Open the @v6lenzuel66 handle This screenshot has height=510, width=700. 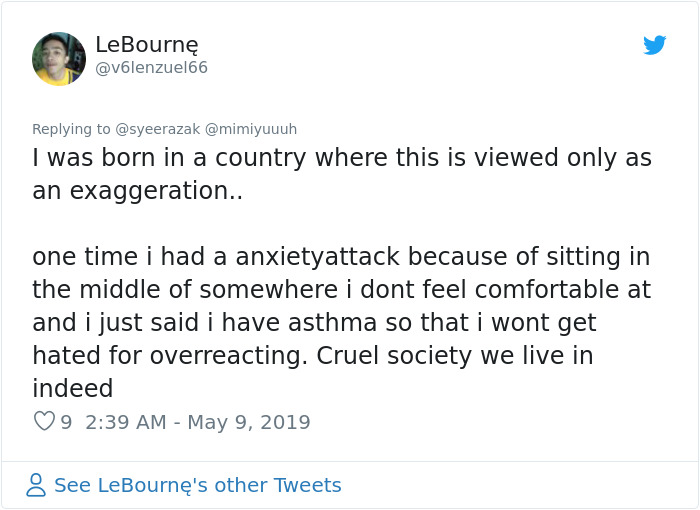pyautogui.click(x=152, y=68)
